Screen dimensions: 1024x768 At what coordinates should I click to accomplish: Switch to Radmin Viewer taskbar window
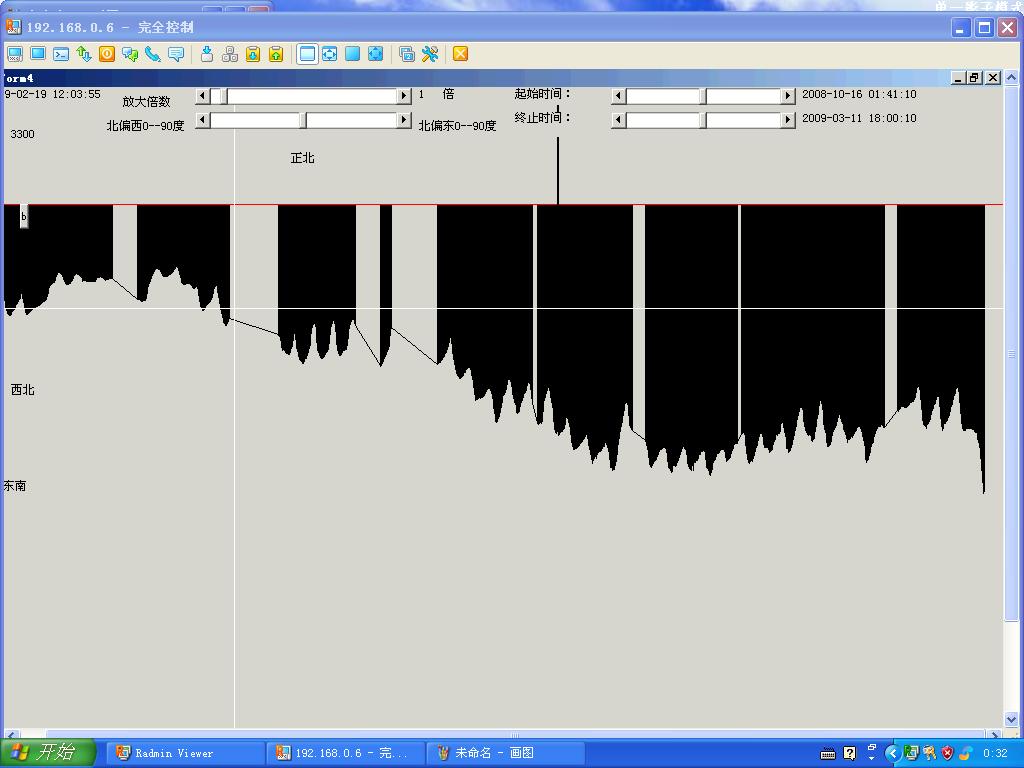185,753
